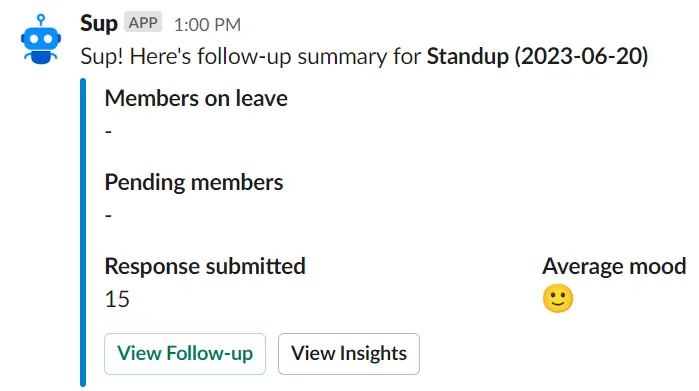699x391 pixels.
Task: Click the Sup robot avatar icon
Action: (41, 39)
